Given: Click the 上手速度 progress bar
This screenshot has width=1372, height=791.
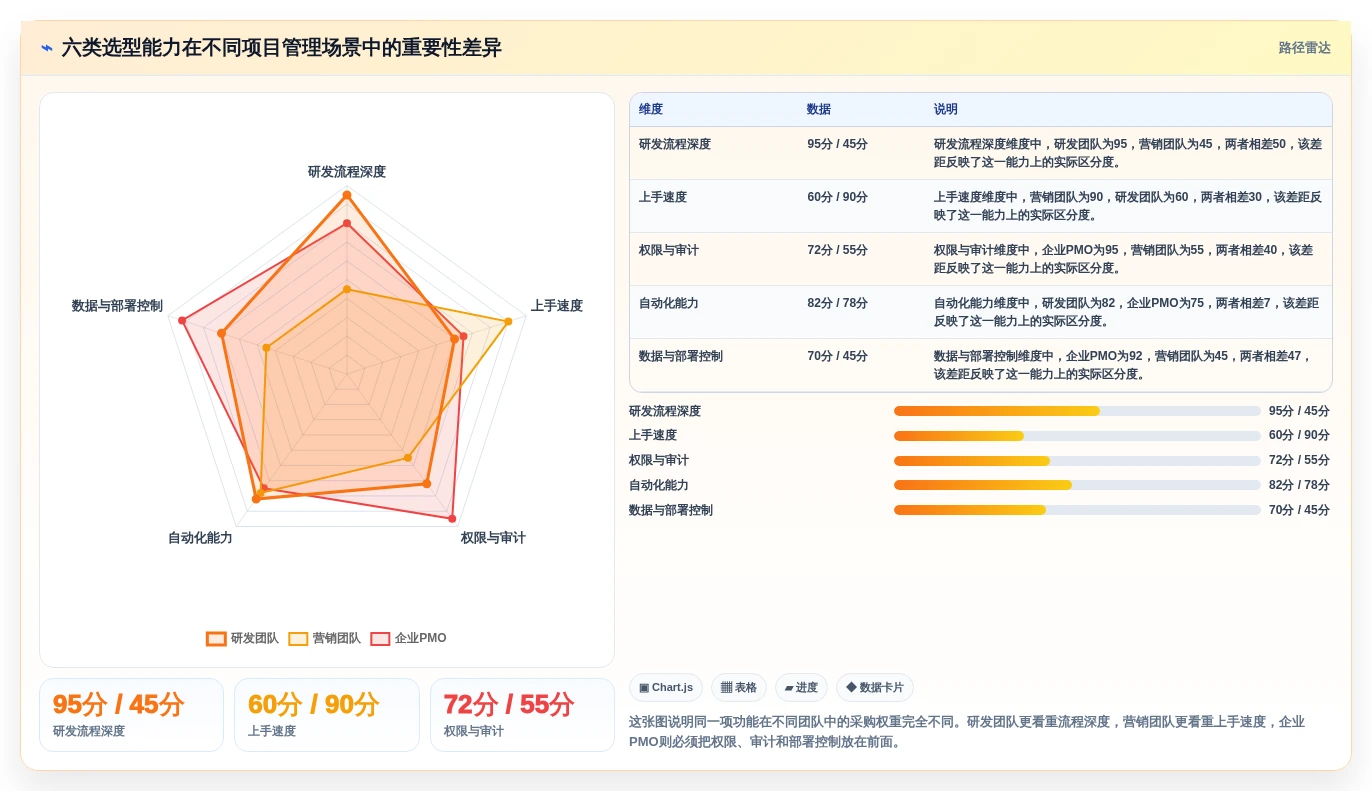Looking at the screenshot, I should [1077, 436].
